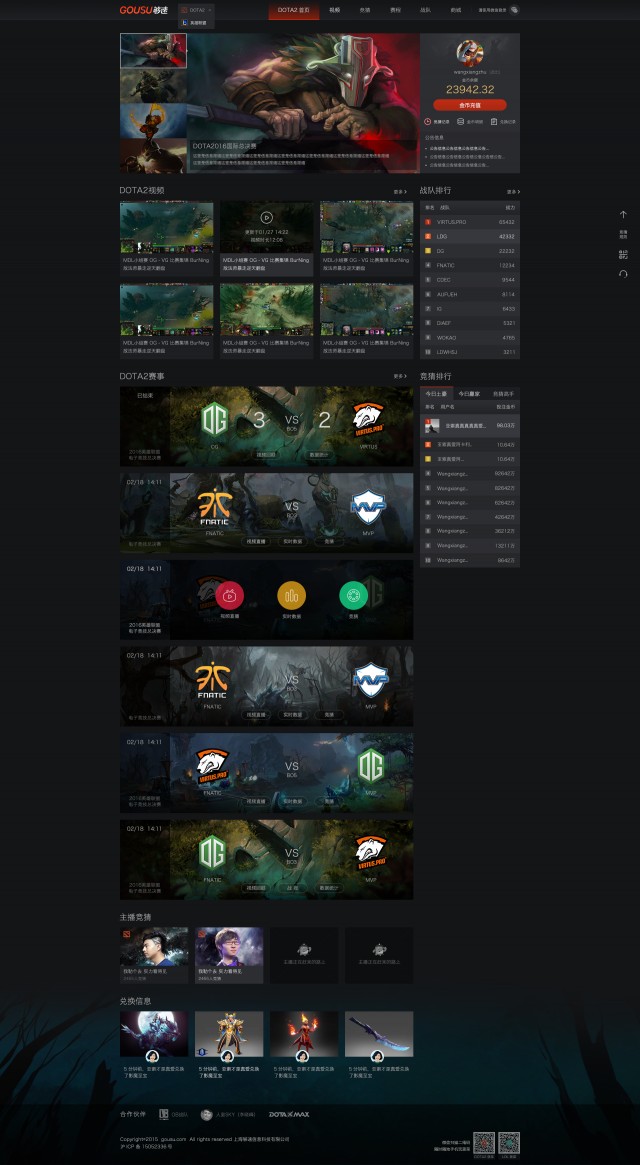Open the 赛程 nav tab

click(395, 10)
